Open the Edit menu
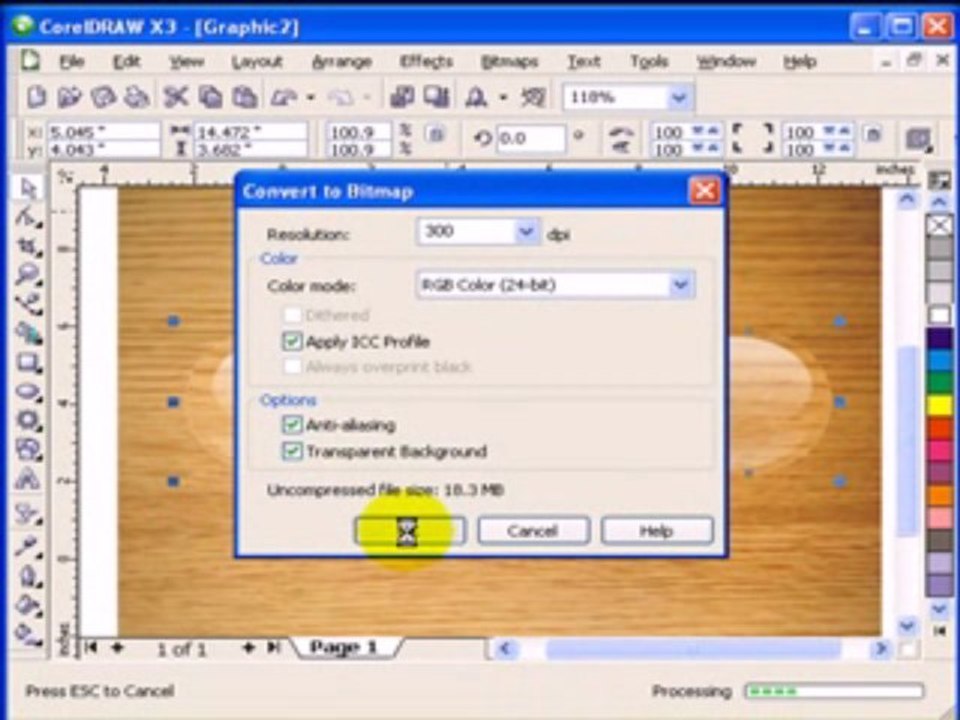The image size is (960, 720). coord(127,62)
